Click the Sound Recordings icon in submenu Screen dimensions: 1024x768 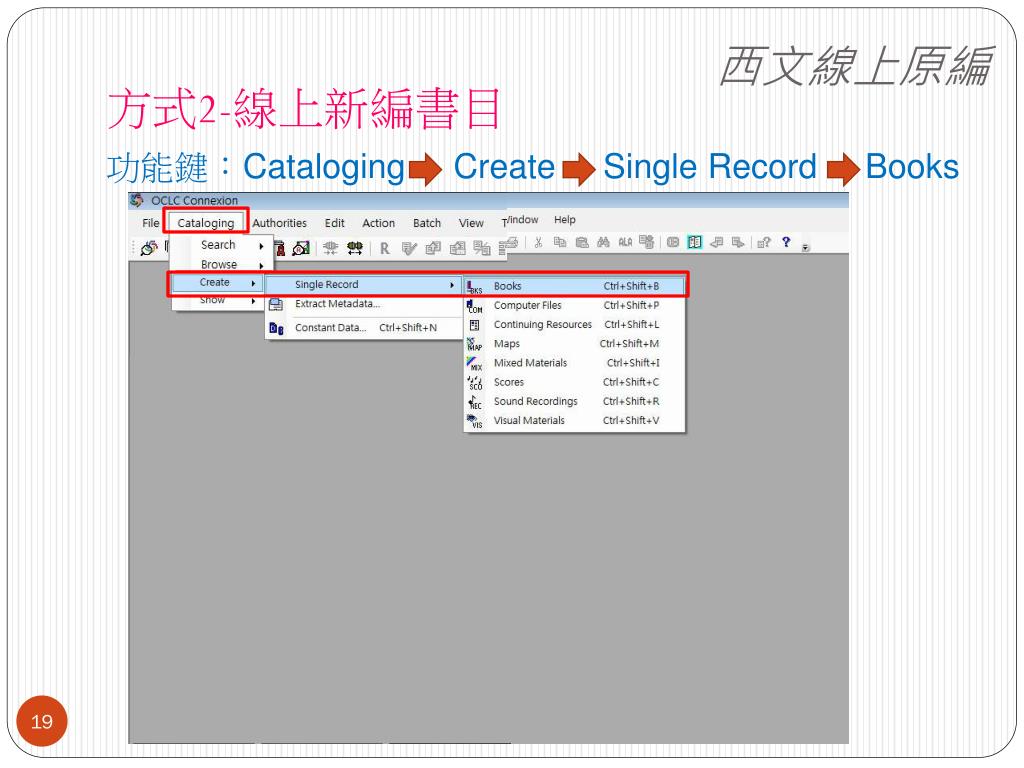coord(475,402)
